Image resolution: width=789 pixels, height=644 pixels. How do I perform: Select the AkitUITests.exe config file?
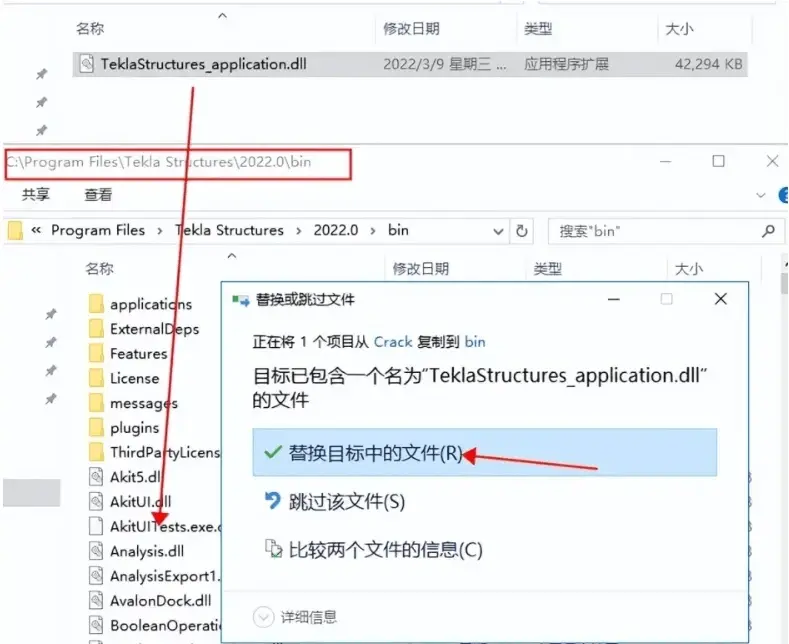click(x=154, y=526)
